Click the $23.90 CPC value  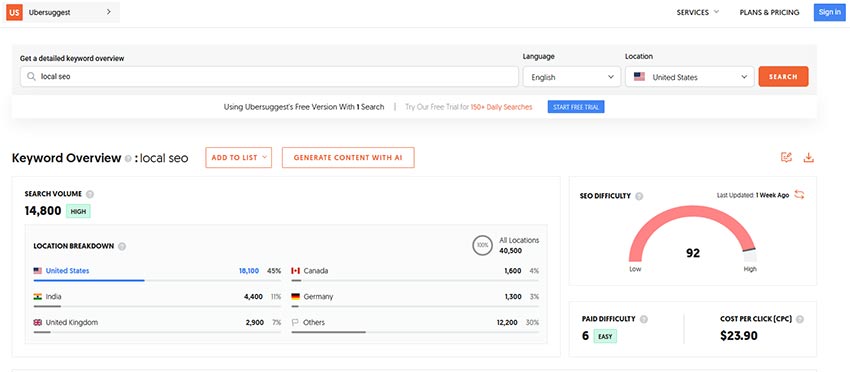tap(738, 336)
